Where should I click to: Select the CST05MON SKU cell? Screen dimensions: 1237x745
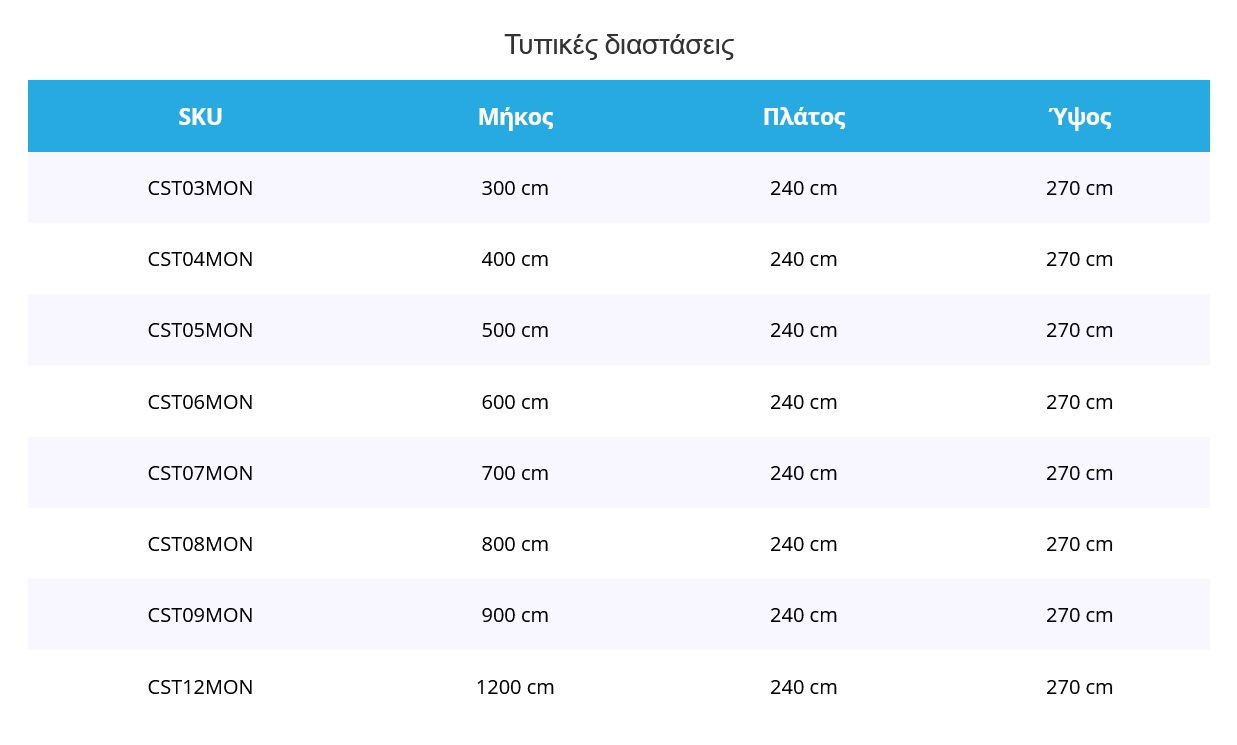click(x=200, y=330)
